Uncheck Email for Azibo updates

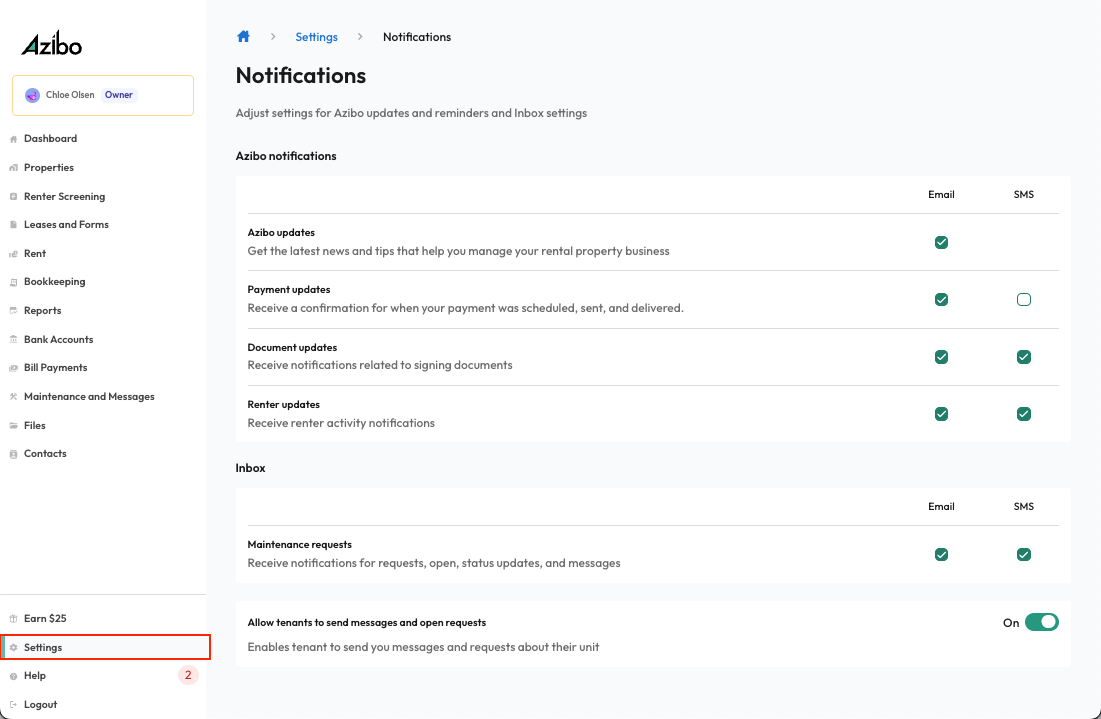tap(942, 242)
